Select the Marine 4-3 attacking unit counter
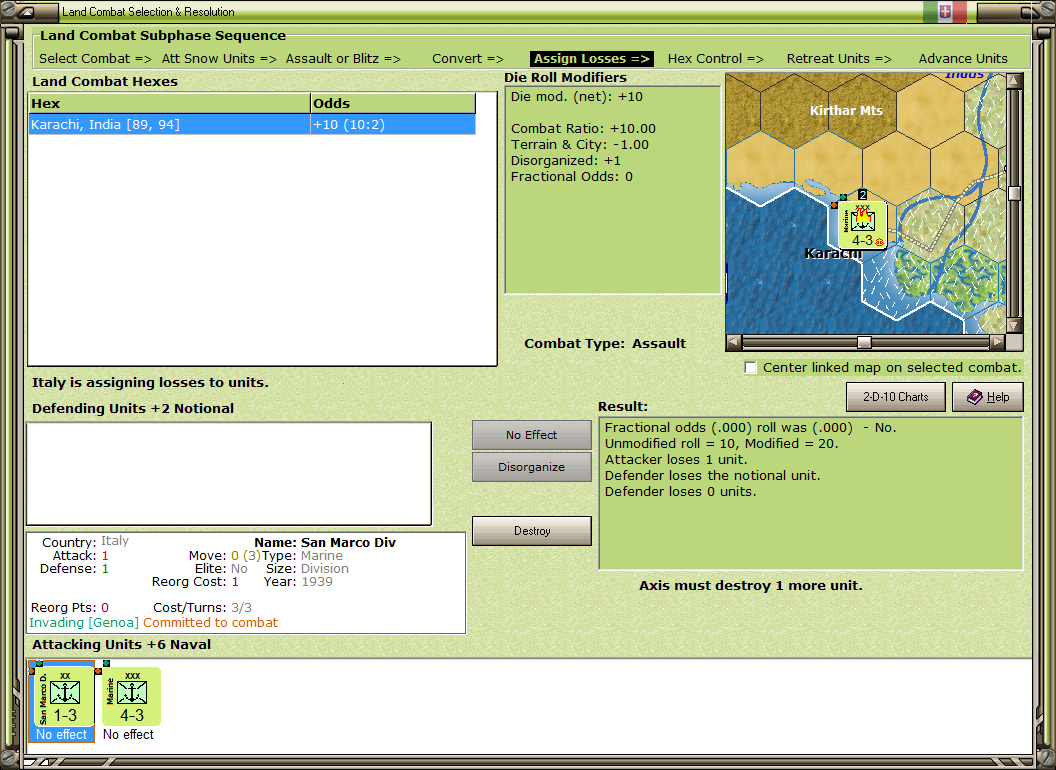Image resolution: width=1056 pixels, height=770 pixels. (x=131, y=696)
